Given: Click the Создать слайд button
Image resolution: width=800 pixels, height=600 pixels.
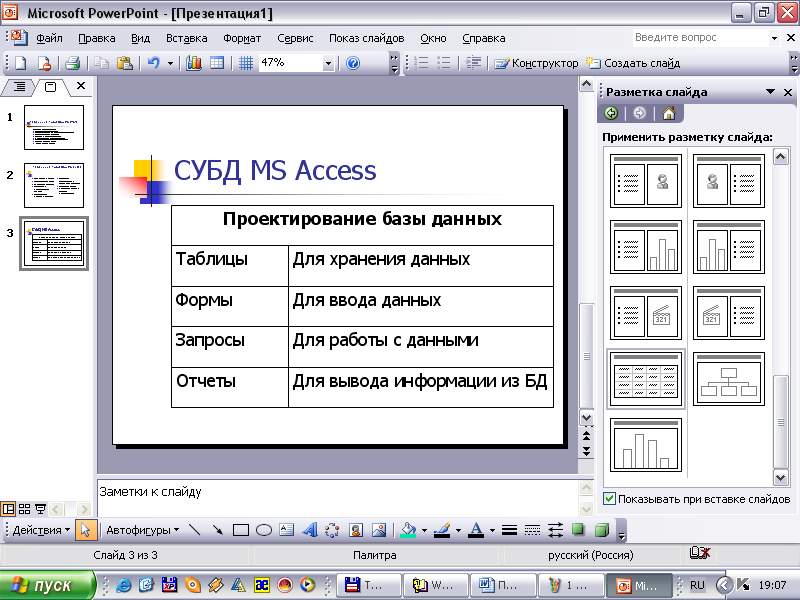Looking at the screenshot, I should click(633, 63).
